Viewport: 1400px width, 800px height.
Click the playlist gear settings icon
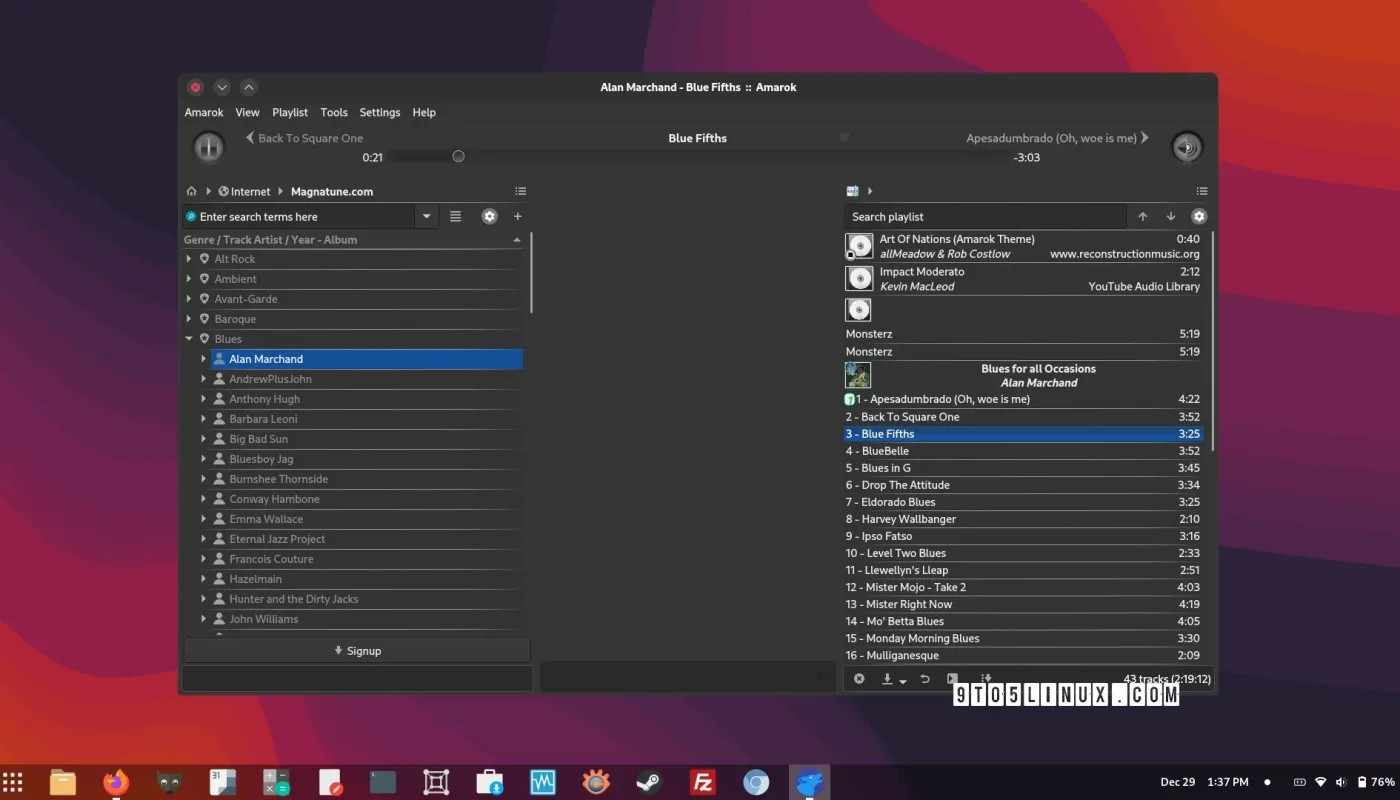point(1198,216)
